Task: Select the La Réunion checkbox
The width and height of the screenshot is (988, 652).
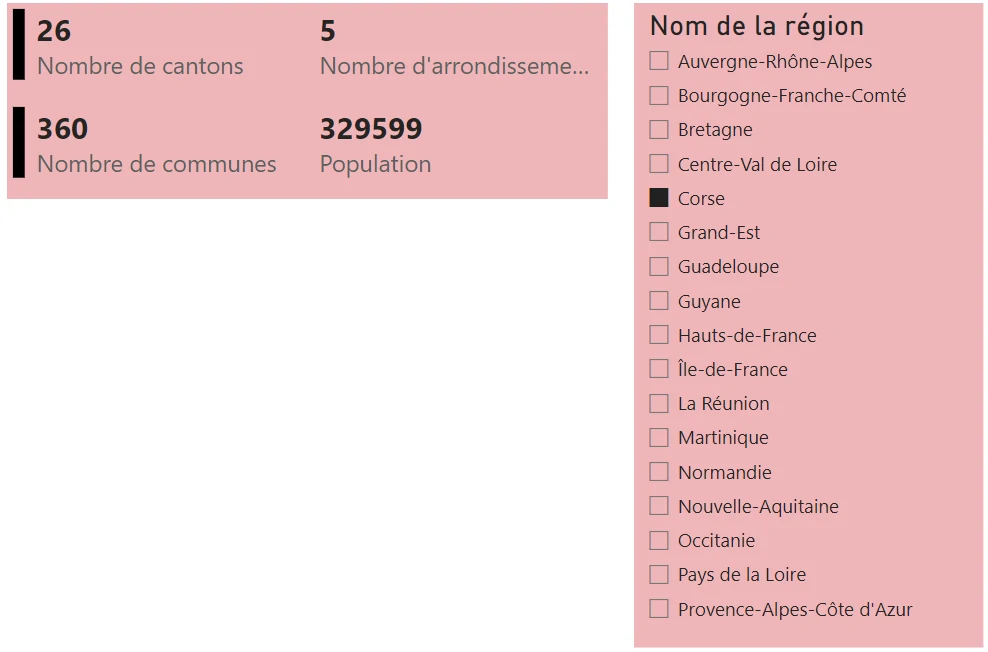Action: (x=659, y=403)
